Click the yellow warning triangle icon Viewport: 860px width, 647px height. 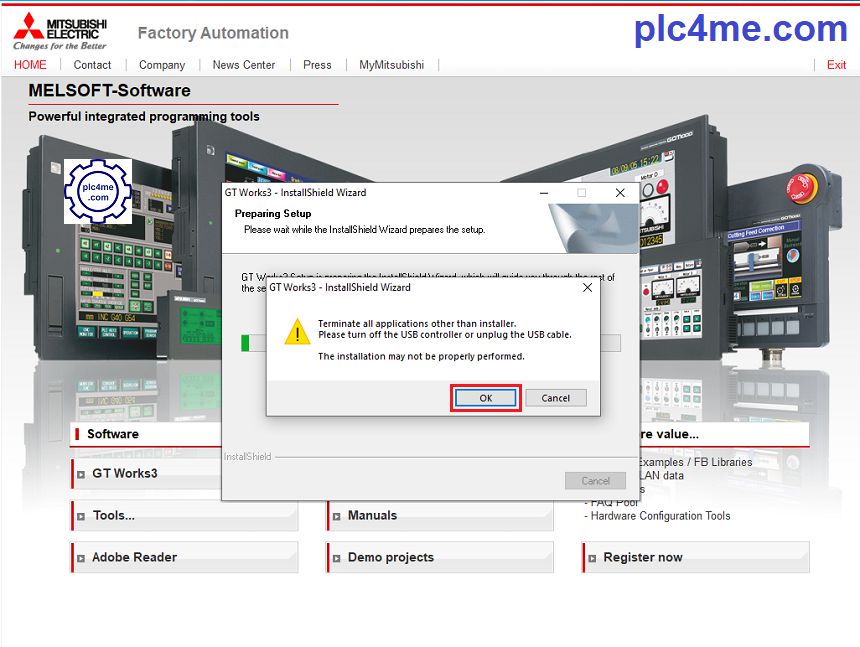click(297, 332)
